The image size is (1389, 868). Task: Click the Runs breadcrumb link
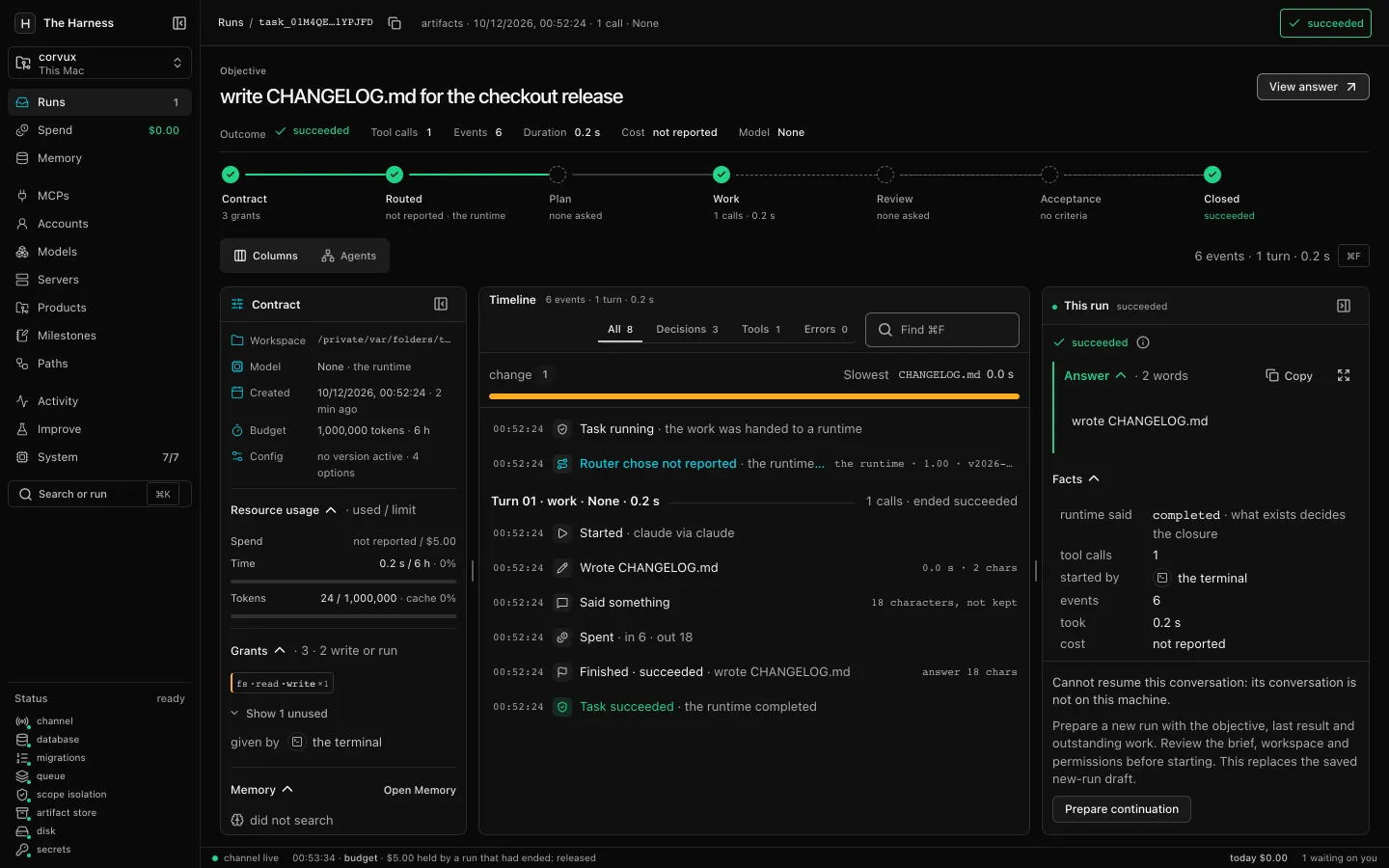pos(231,23)
